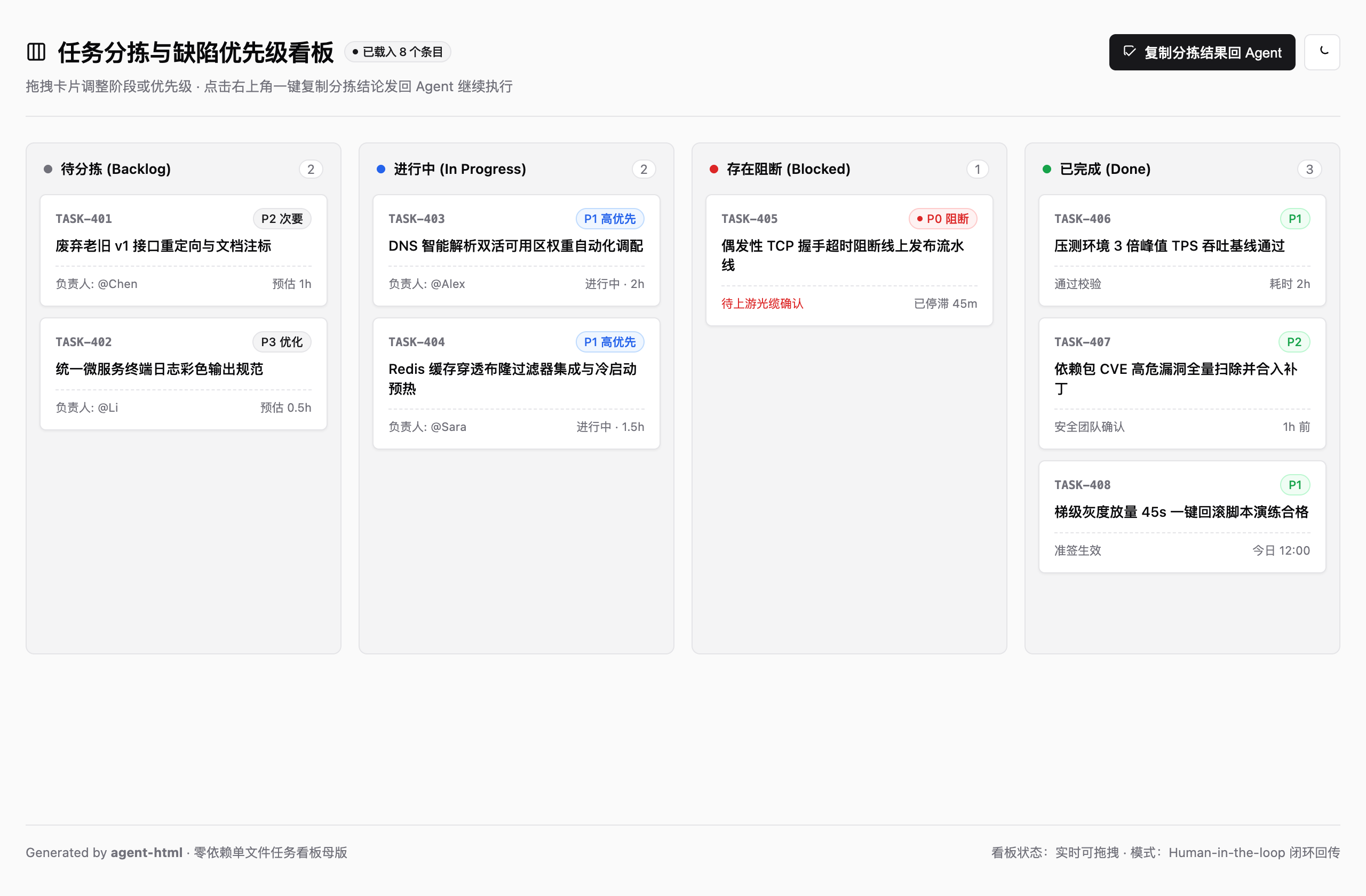Click the TASK-404 ID label
Image resolution: width=1366 pixels, height=896 pixels.
(417, 342)
